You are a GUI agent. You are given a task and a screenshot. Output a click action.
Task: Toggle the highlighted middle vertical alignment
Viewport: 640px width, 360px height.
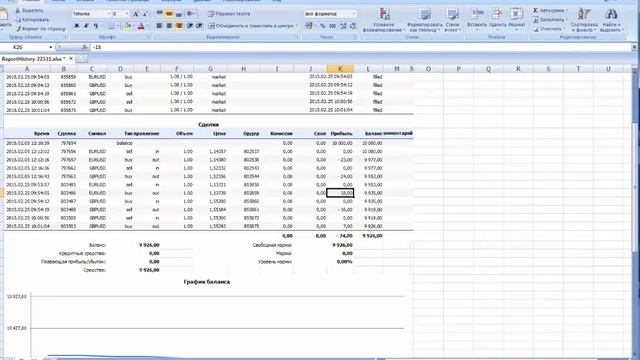coord(169,14)
